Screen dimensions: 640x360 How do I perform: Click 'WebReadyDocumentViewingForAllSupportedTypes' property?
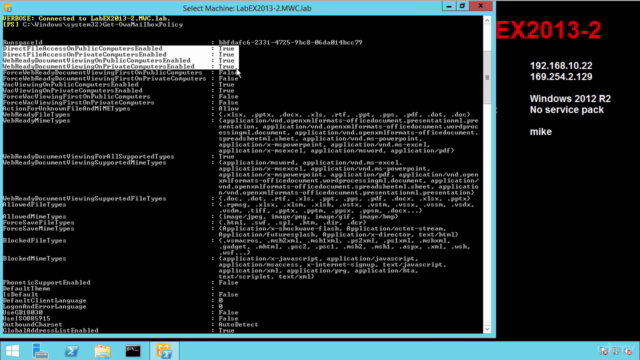click(x=89, y=156)
